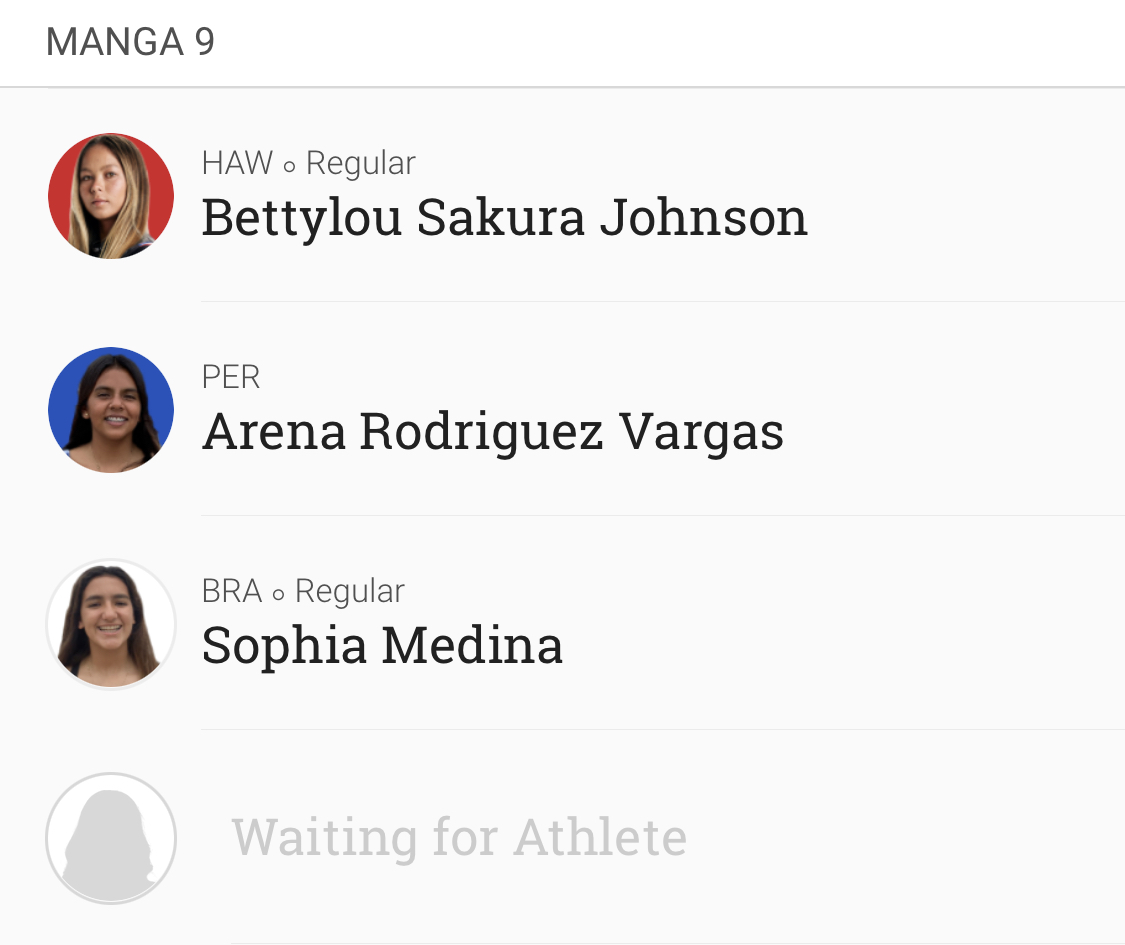Open athlete name Arena Rodriguez Vargas
The height and width of the screenshot is (945, 1125).
pyautogui.click(x=492, y=433)
